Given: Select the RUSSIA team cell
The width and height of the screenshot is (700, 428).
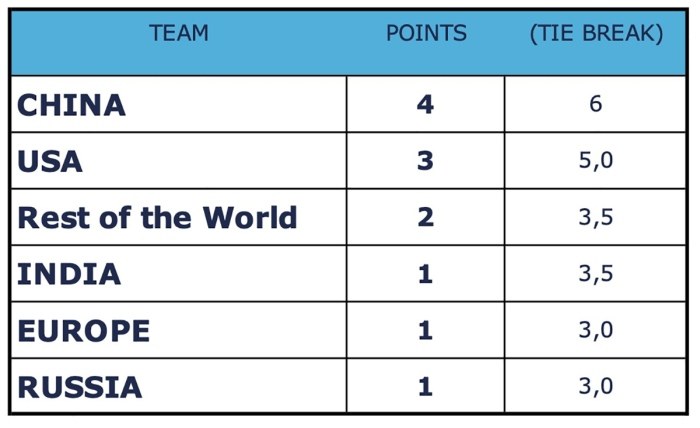Looking at the screenshot, I should tap(80, 386).
